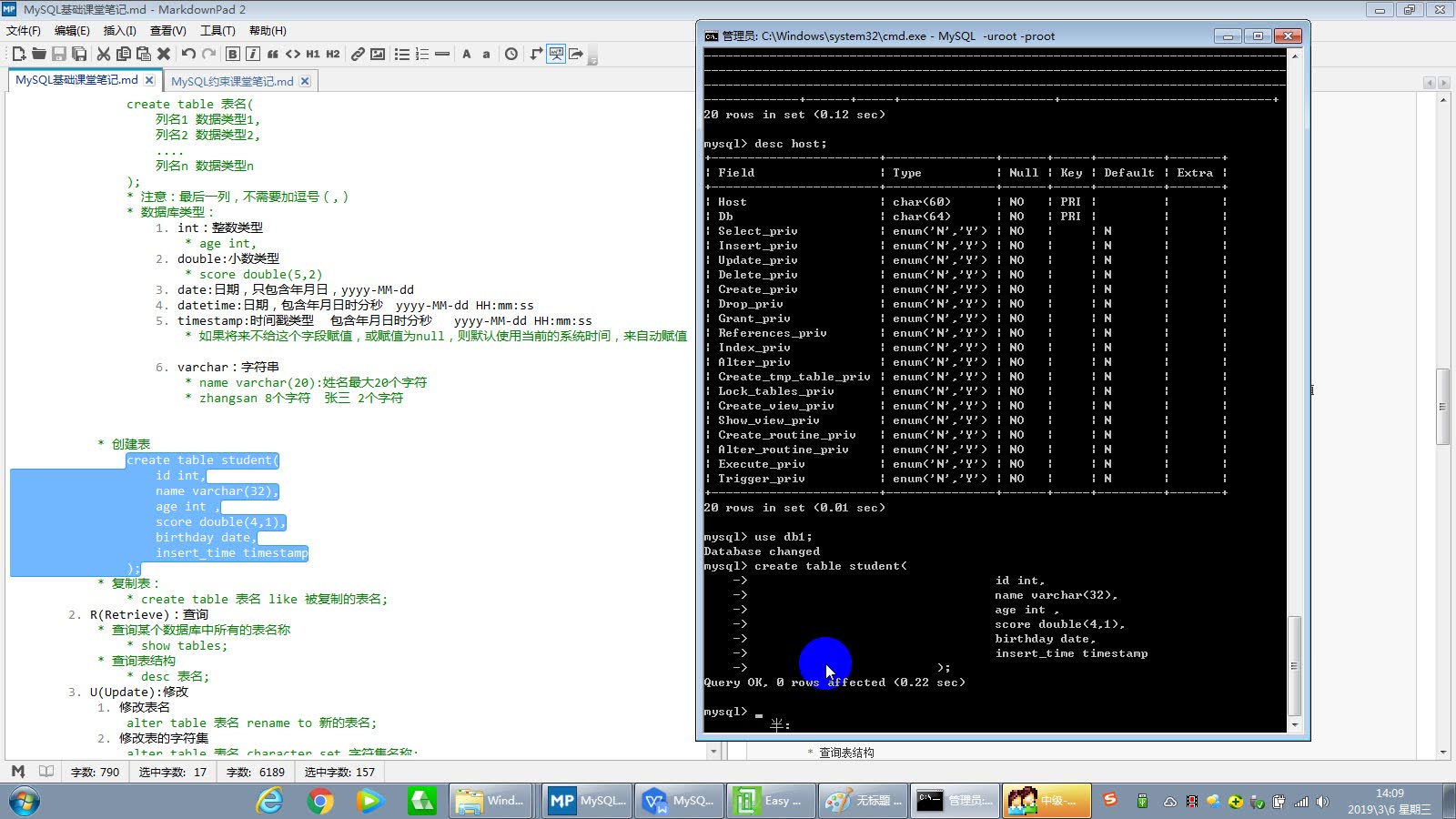Convert text to lowercase
The image size is (1456, 819).
(x=486, y=54)
